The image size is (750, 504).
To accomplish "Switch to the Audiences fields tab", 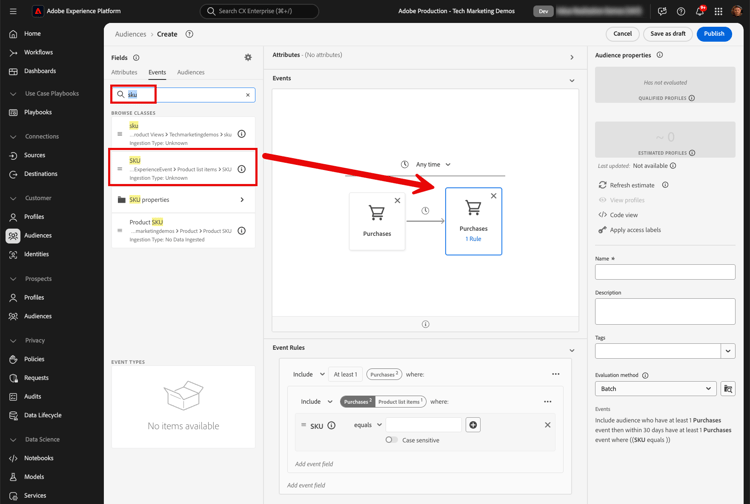I will click(x=190, y=72).
